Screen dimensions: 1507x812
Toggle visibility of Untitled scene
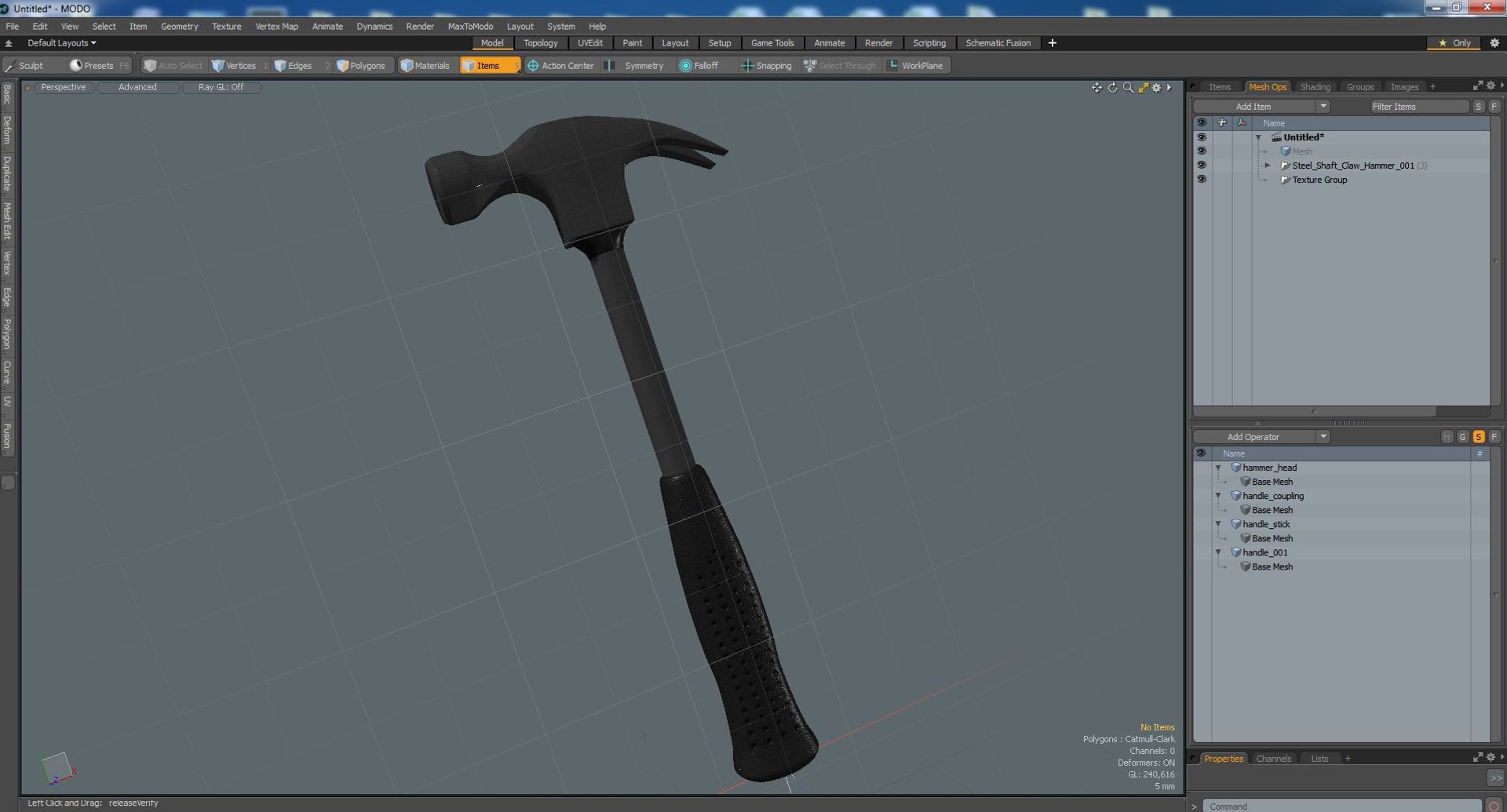tap(1202, 137)
